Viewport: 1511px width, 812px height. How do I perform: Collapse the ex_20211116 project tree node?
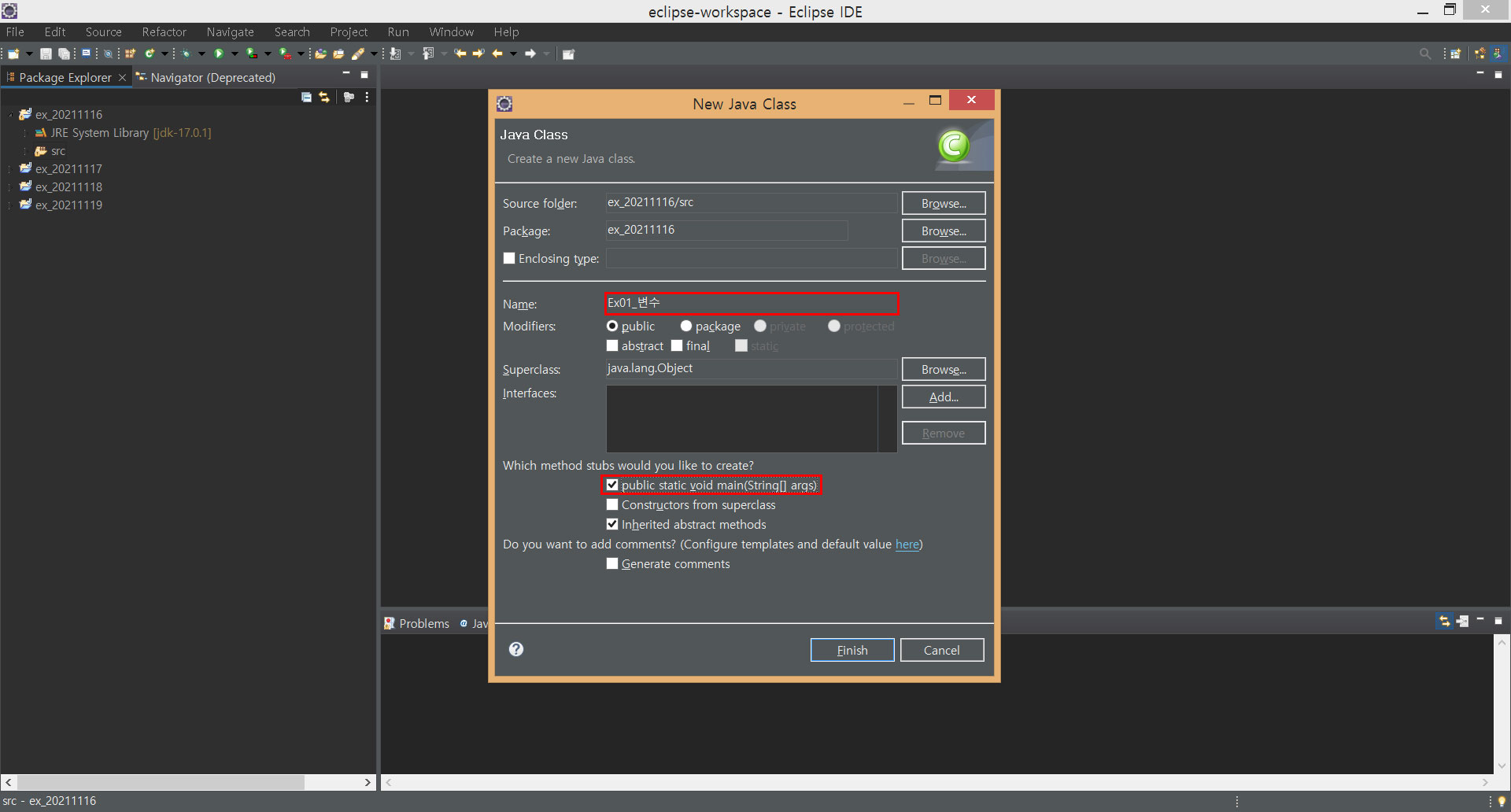click(10, 115)
